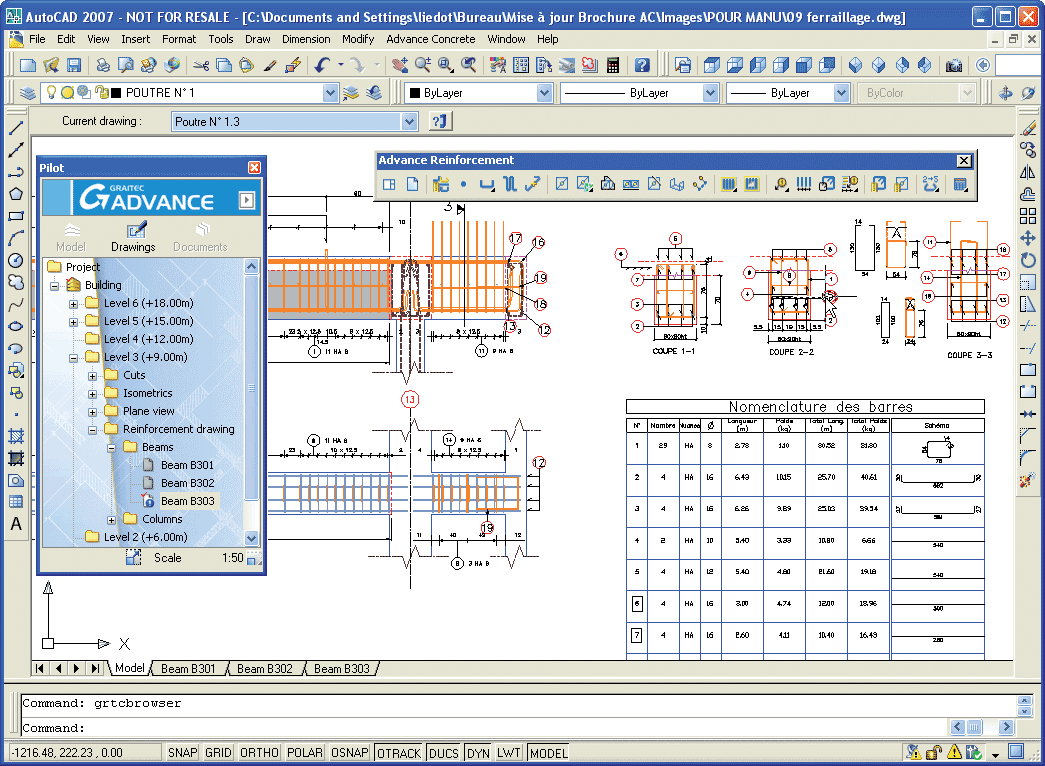The width and height of the screenshot is (1045, 766).
Task: Open the Advance Concrete menu
Action: click(431, 39)
